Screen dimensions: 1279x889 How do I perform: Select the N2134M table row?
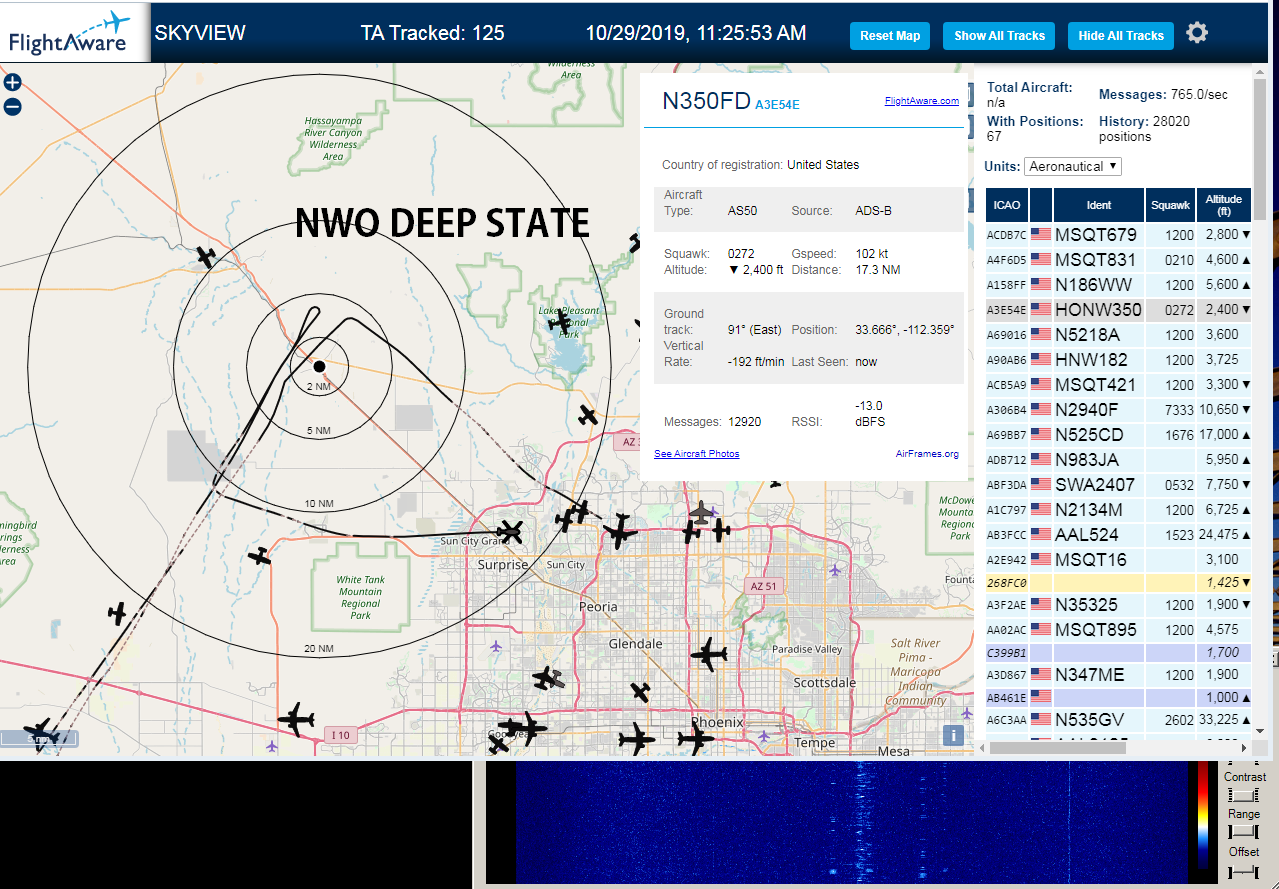(x=1119, y=510)
